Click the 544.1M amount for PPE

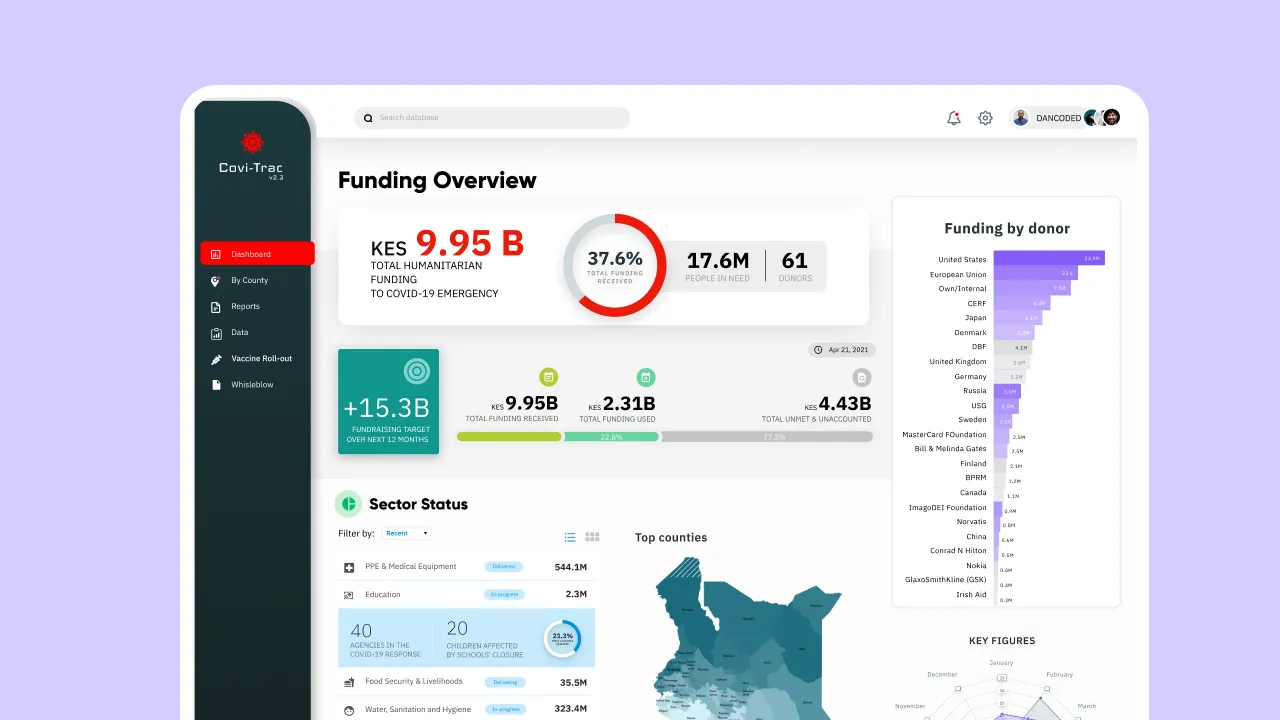coord(570,567)
